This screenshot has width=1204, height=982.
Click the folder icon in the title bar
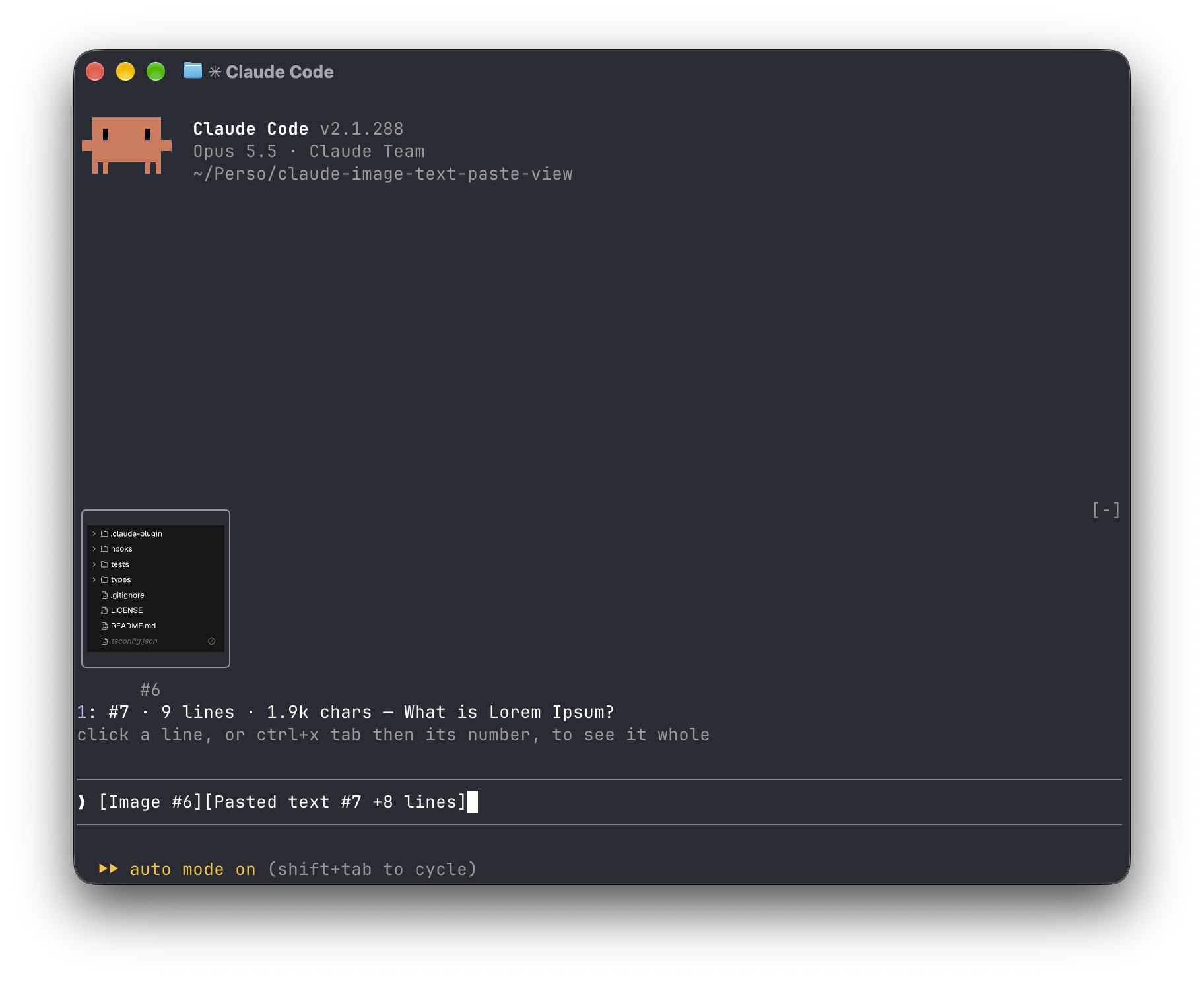click(x=192, y=71)
